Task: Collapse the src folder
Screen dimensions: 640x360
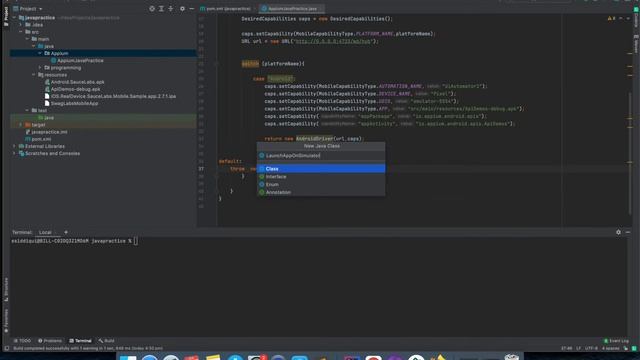Action: click(x=21, y=32)
